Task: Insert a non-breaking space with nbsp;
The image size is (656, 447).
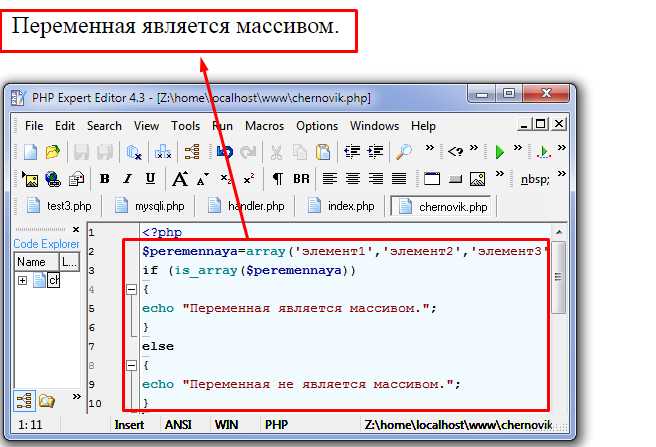Action: (535, 180)
